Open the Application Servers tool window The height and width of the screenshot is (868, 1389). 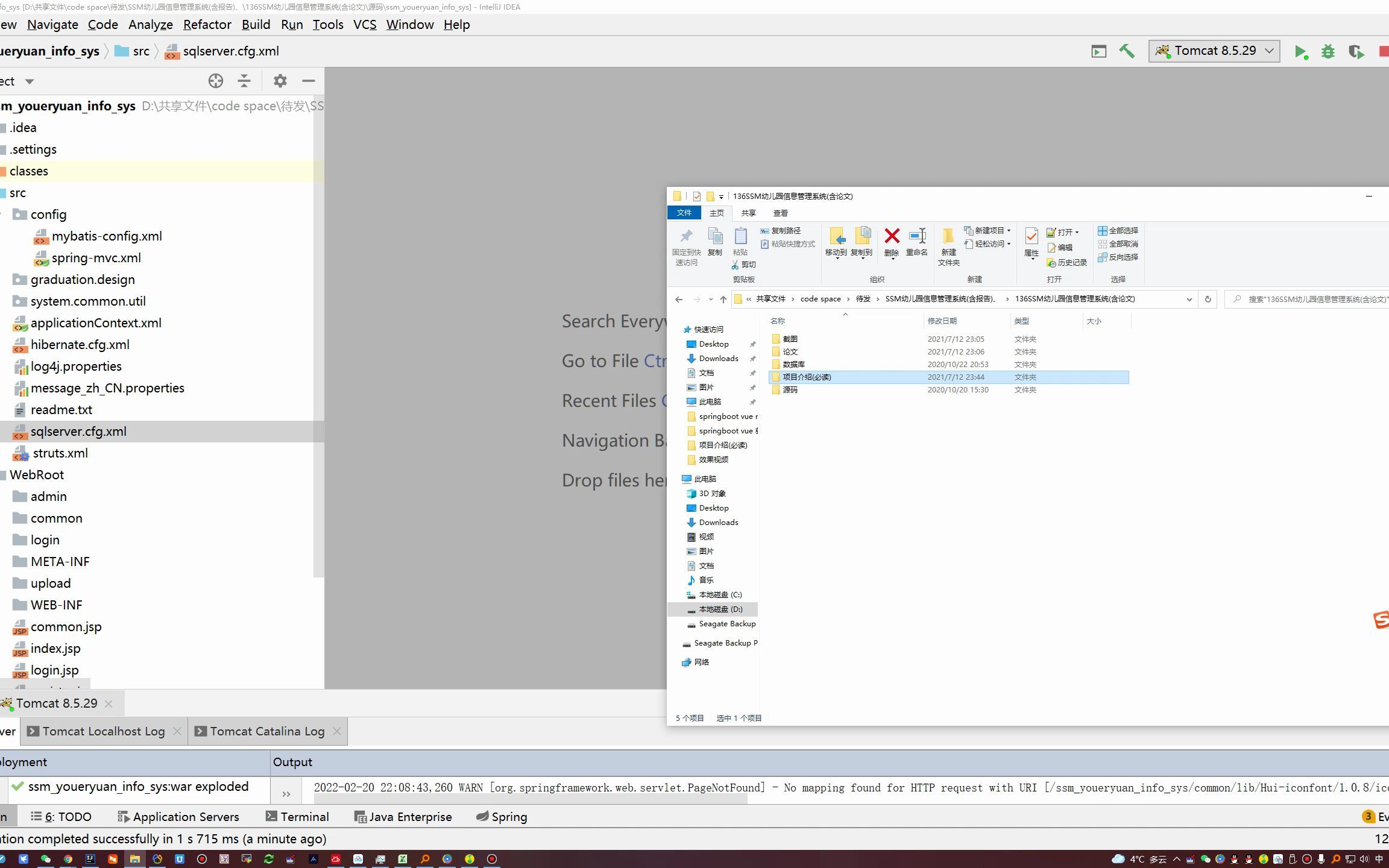click(178, 817)
